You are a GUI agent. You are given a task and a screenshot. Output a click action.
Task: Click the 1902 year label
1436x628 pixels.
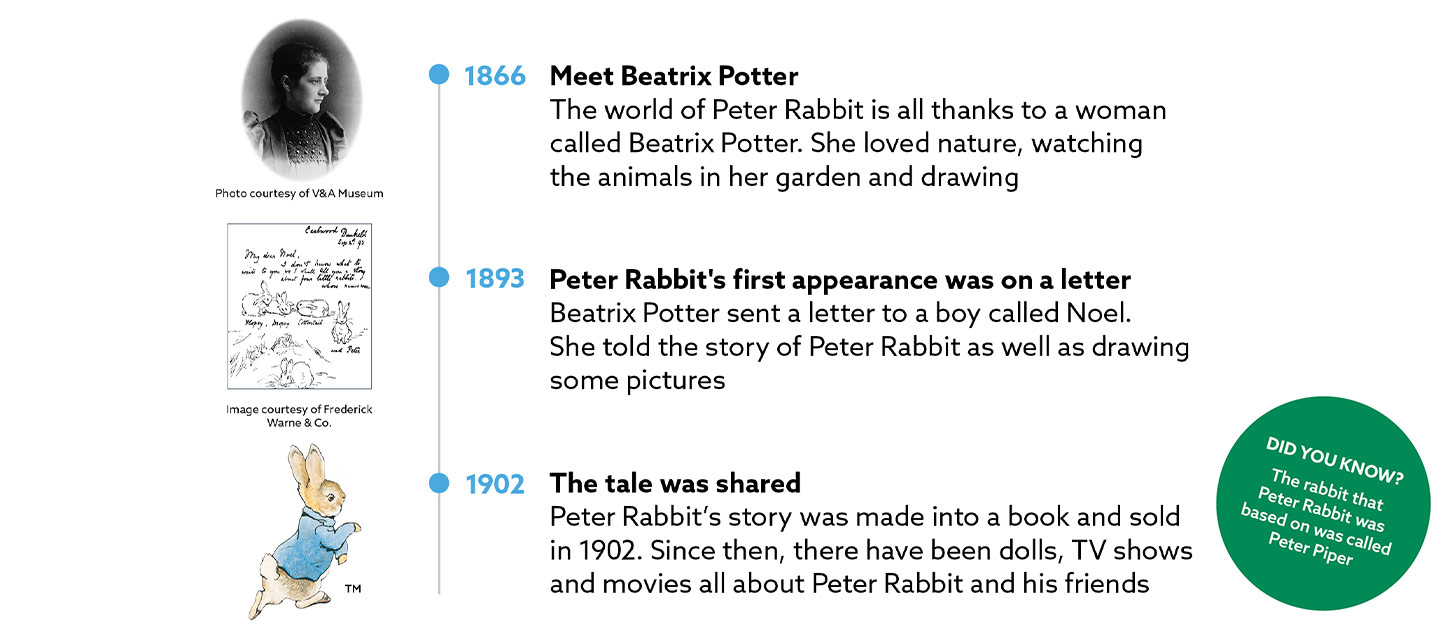pos(495,485)
